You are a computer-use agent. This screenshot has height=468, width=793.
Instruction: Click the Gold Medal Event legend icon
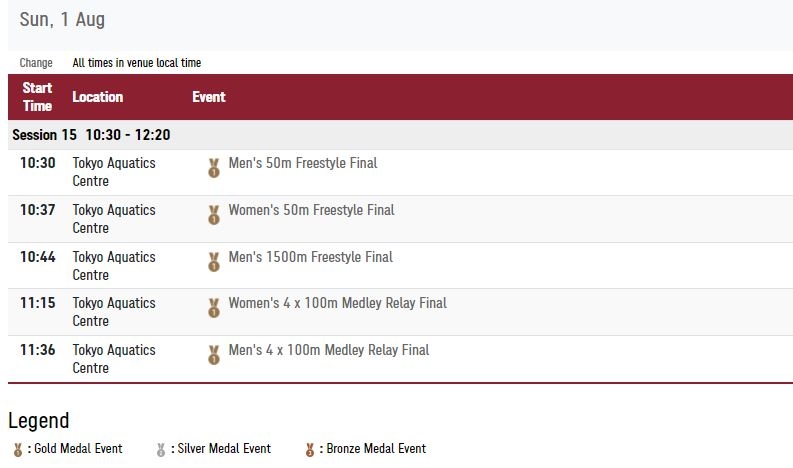18,450
